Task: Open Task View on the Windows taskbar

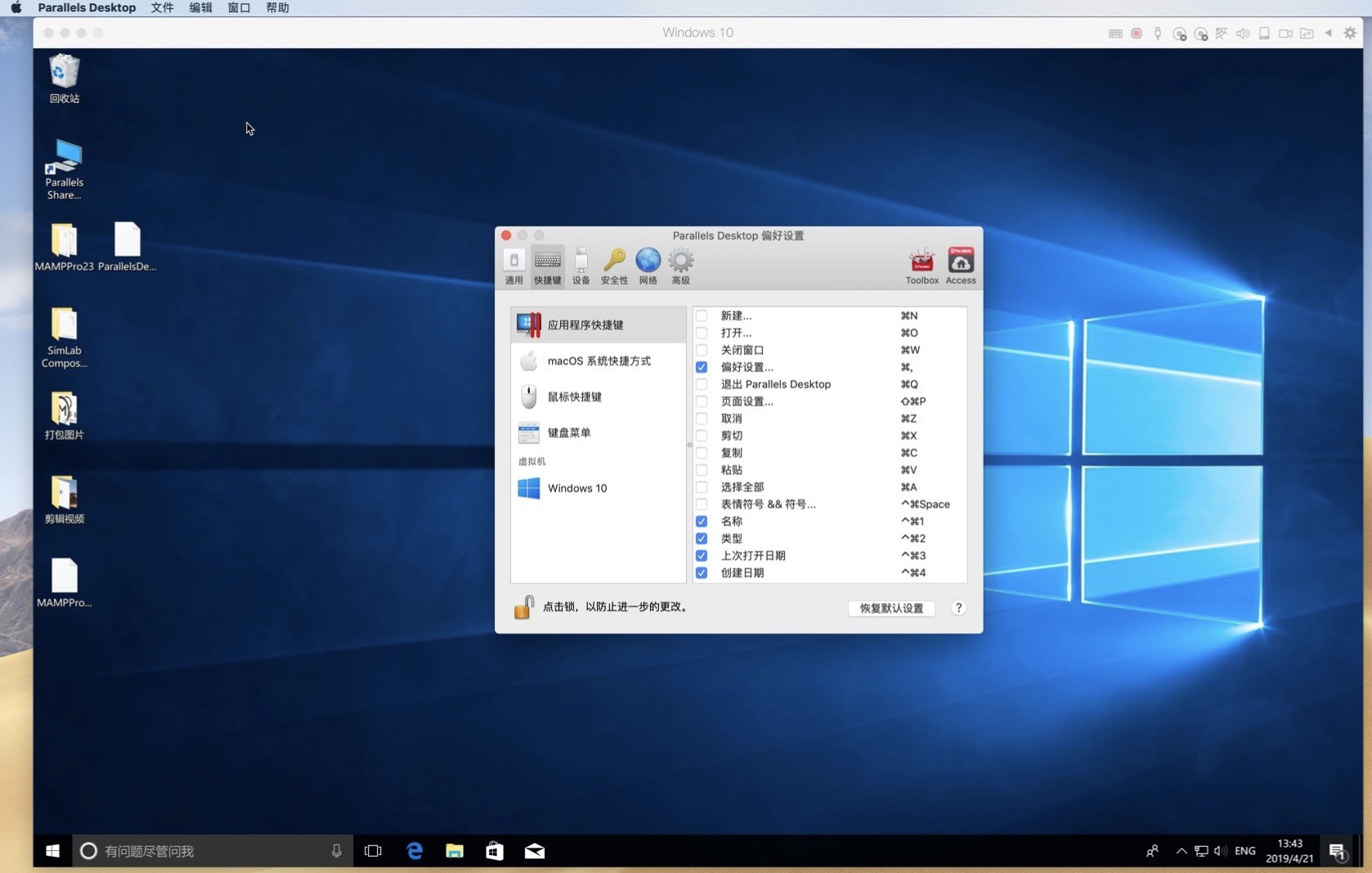Action: 373,851
